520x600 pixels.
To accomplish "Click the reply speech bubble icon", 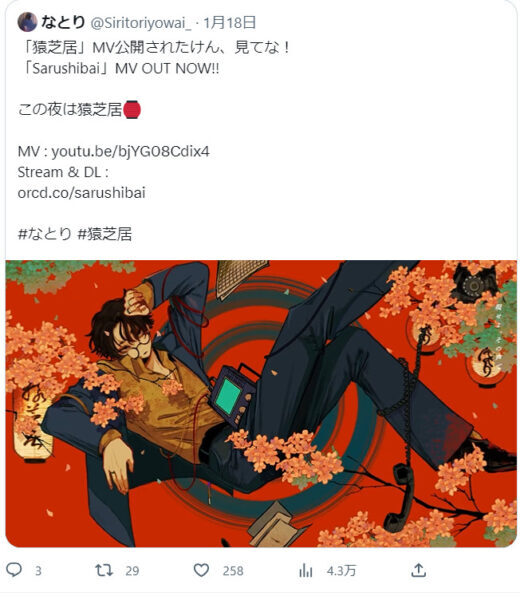I will tap(14, 570).
